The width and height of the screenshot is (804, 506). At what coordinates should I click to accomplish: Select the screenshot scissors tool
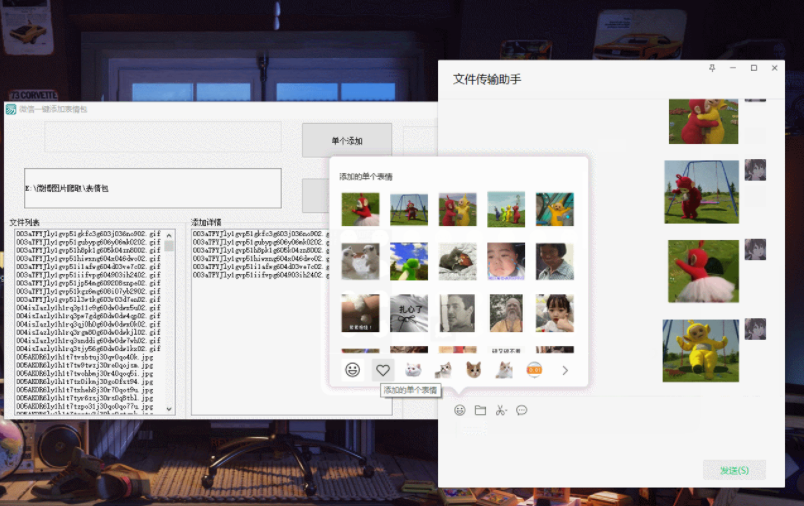501,410
